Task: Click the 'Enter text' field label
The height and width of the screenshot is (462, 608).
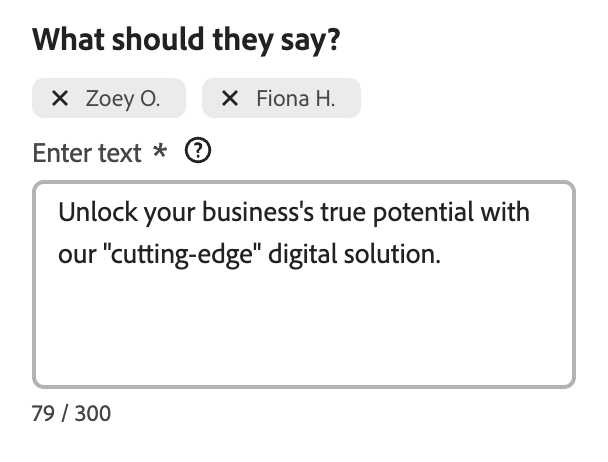Action: coord(87,152)
